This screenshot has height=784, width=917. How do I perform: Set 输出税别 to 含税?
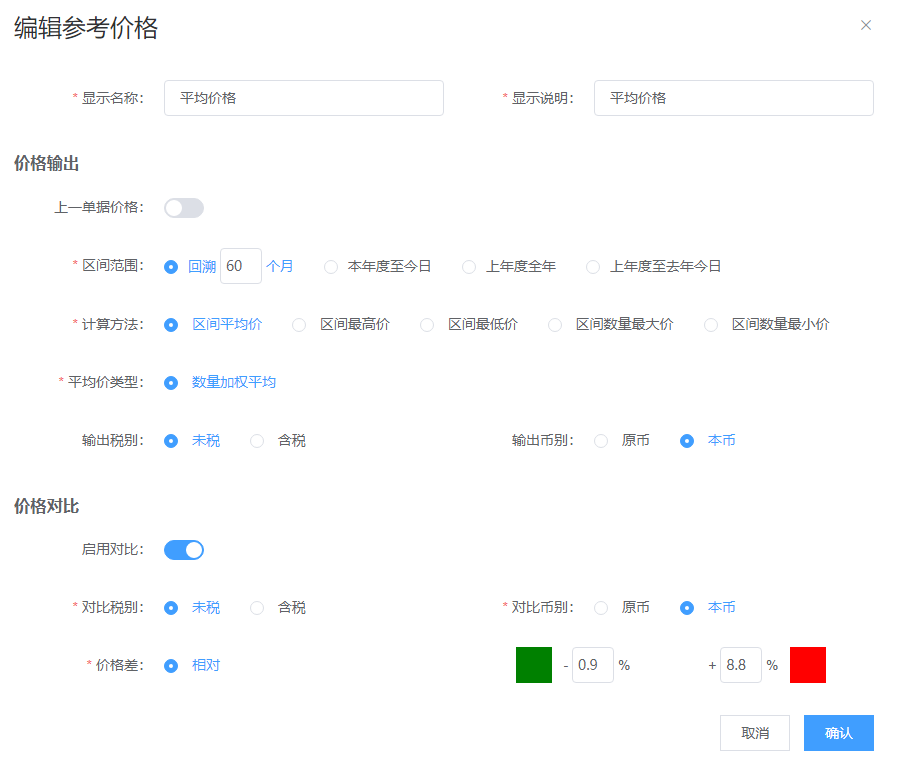point(257,441)
